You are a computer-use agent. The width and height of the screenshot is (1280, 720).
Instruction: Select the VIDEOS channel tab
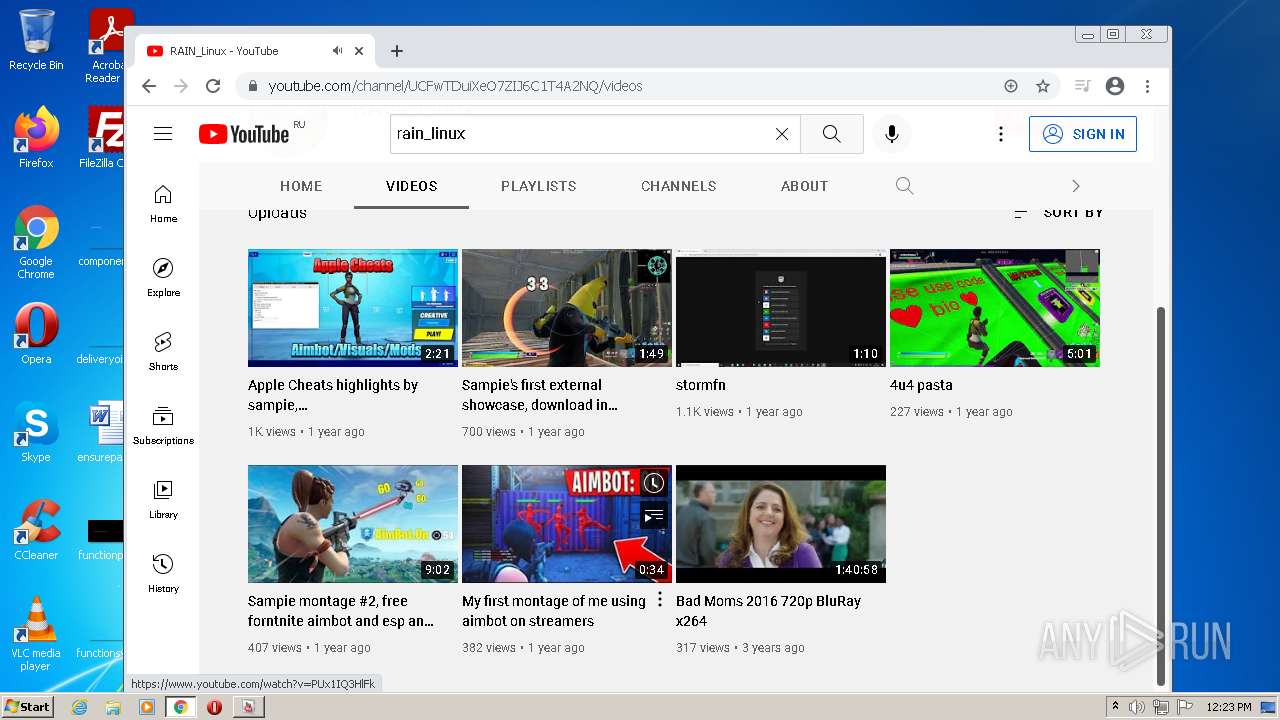(x=412, y=186)
